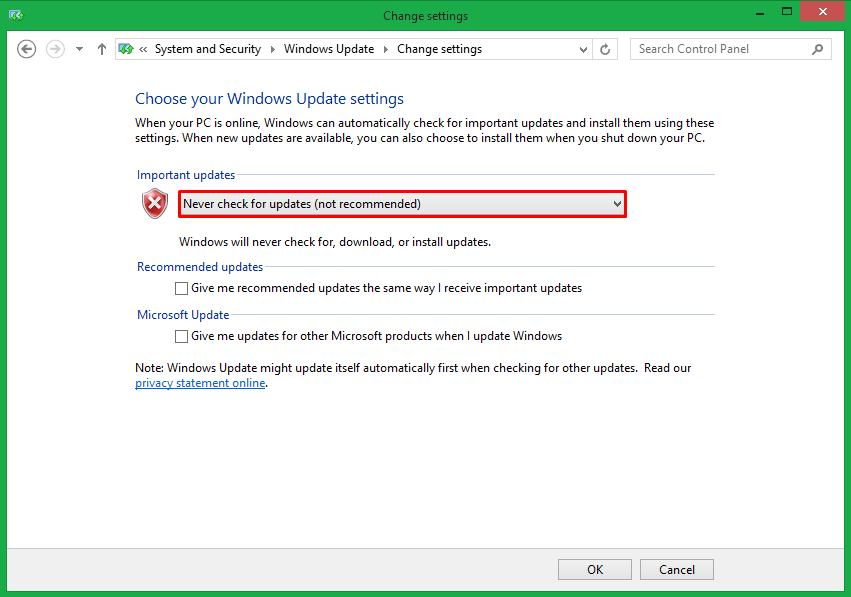
Task: Click the OK button
Action: (x=594, y=569)
